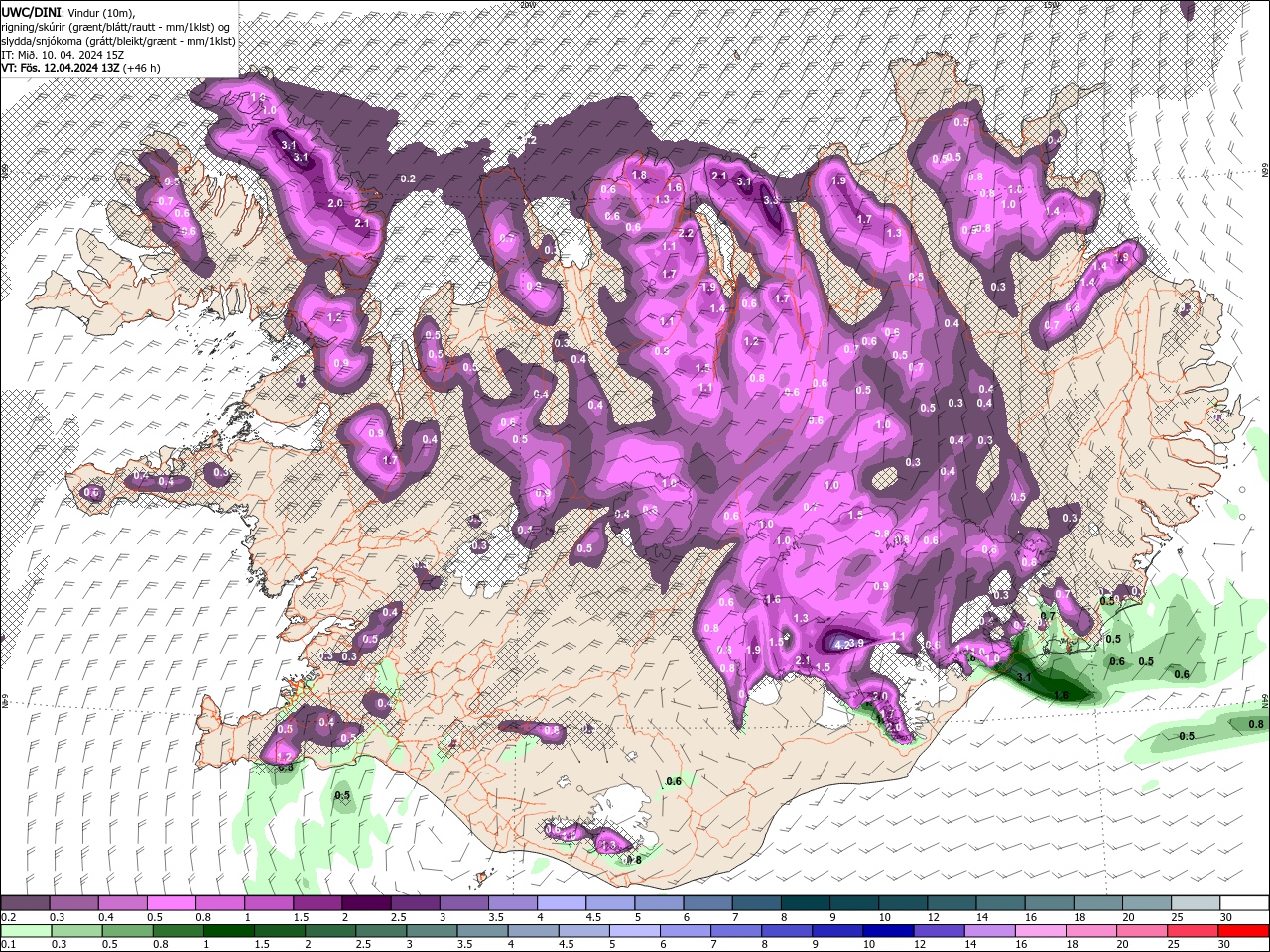1270x952 pixels.
Task: Click the UWC/DINI title in header box
Action: click(31, 11)
